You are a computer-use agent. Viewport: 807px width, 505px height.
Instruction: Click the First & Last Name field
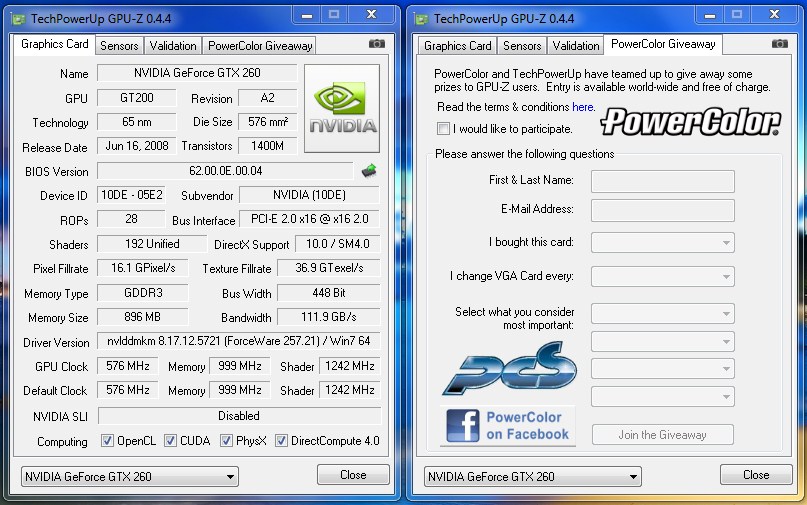click(x=662, y=181)
